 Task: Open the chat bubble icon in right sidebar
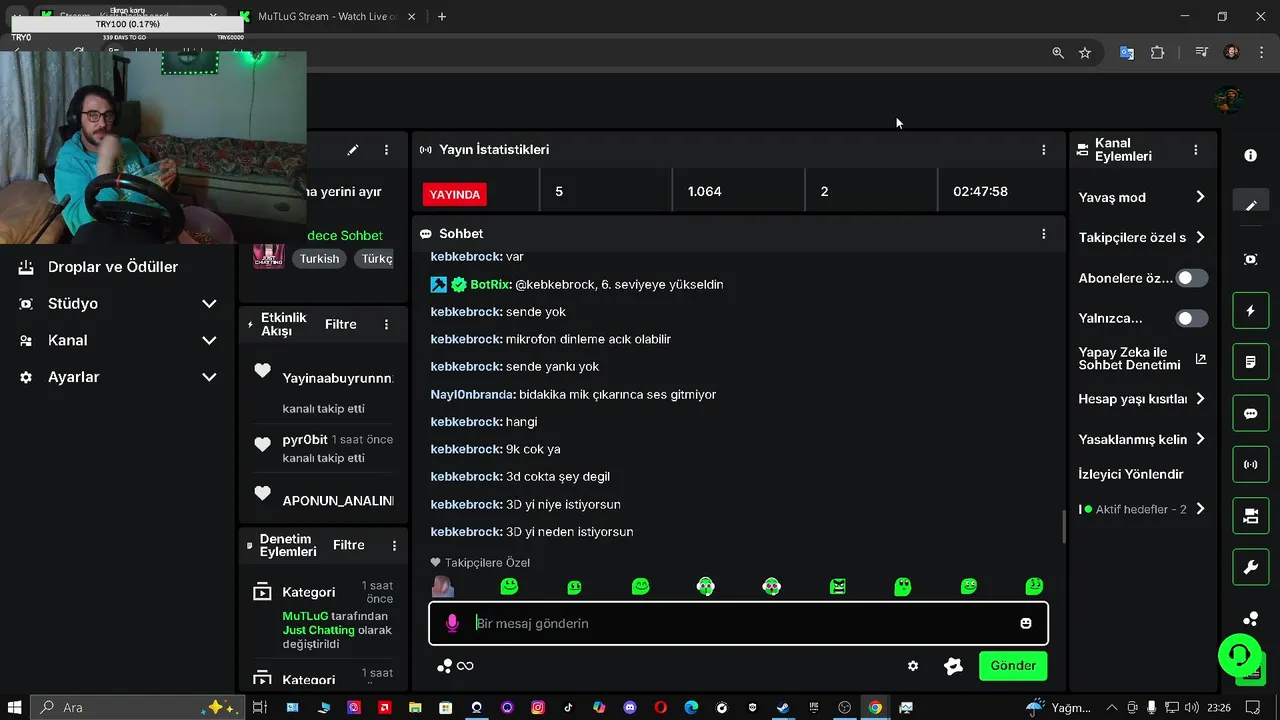tap(1250, 413)
